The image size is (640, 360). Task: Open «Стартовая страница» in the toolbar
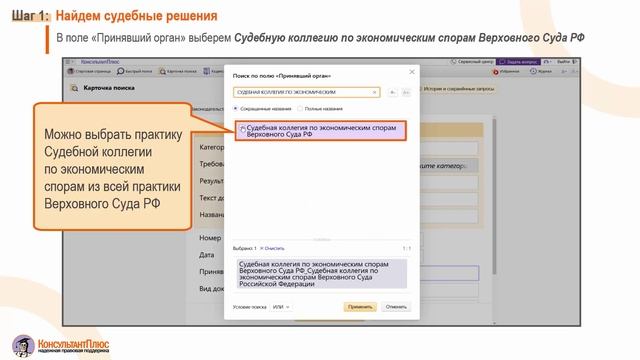89,71
